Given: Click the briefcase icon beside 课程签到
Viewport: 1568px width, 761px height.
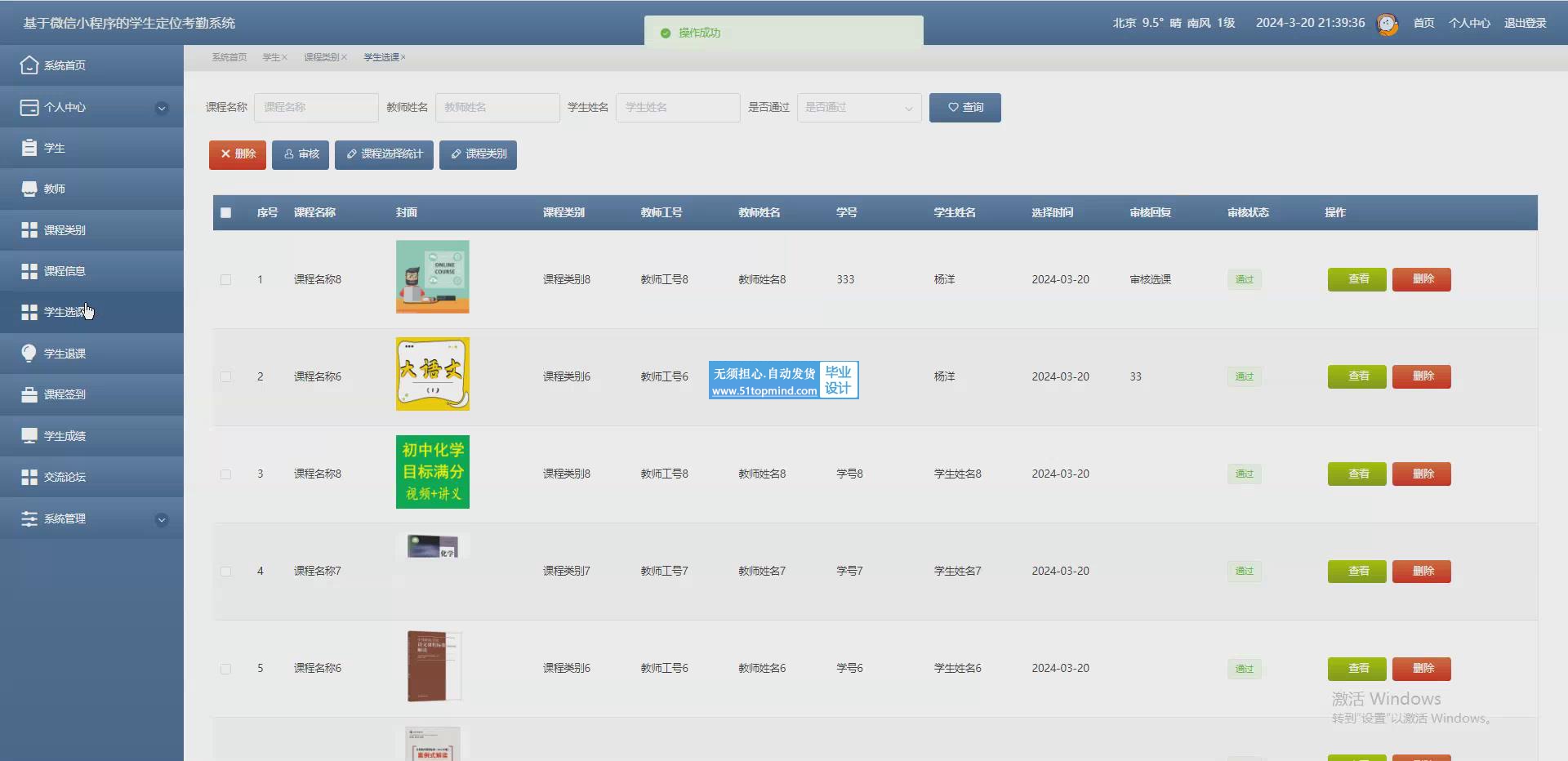Looking at the screenshot, I should [x=29, y=394].
